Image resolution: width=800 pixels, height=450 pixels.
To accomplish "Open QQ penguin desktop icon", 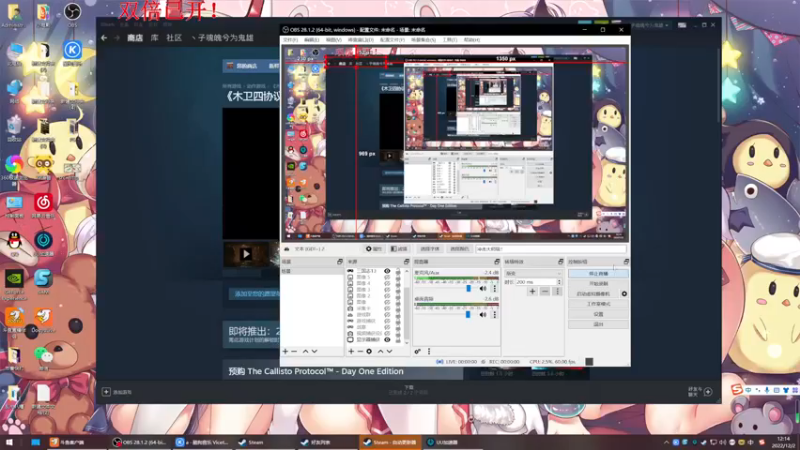I will pos(14,241).
